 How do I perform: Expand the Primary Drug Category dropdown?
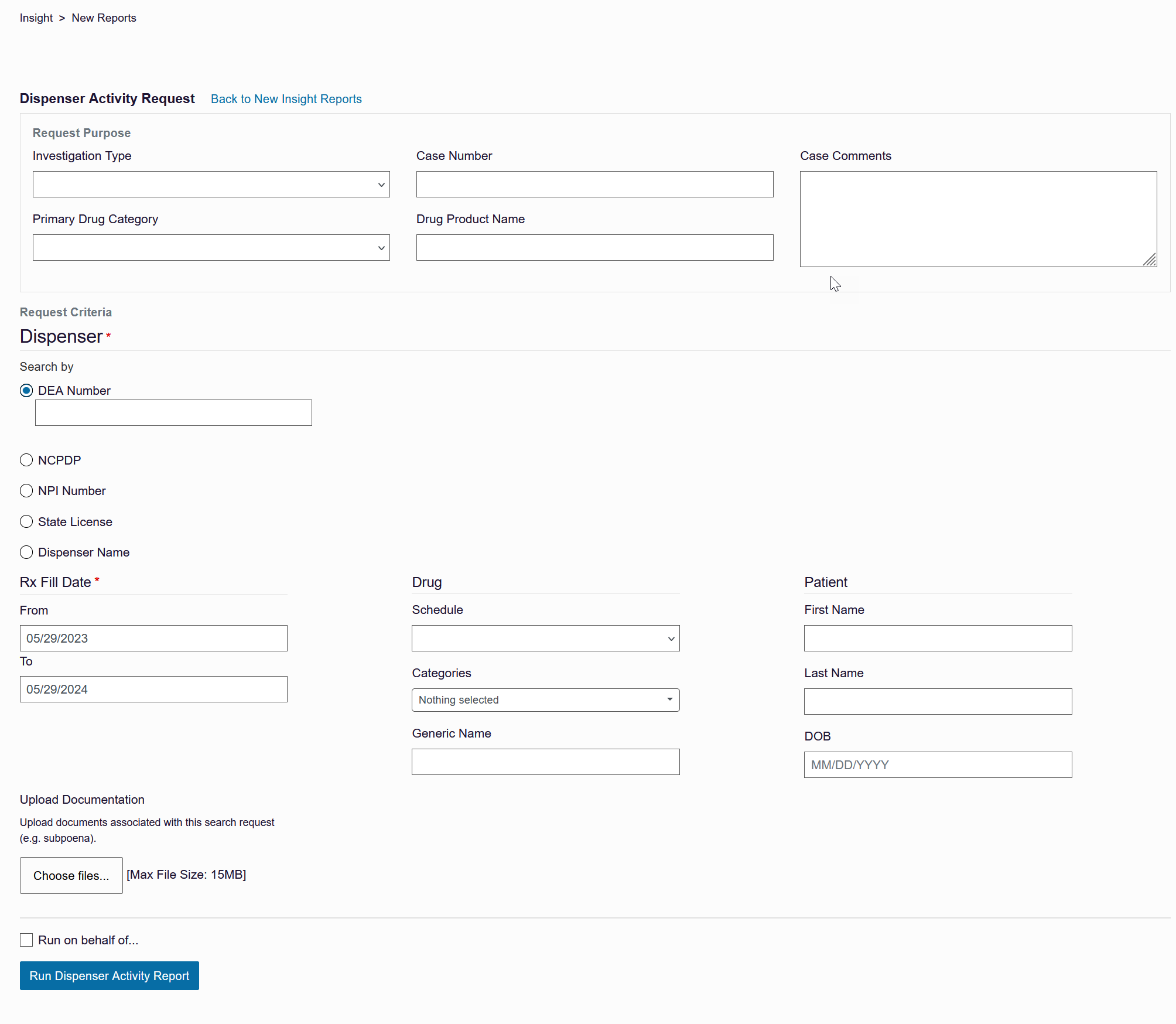click(211, 247)
